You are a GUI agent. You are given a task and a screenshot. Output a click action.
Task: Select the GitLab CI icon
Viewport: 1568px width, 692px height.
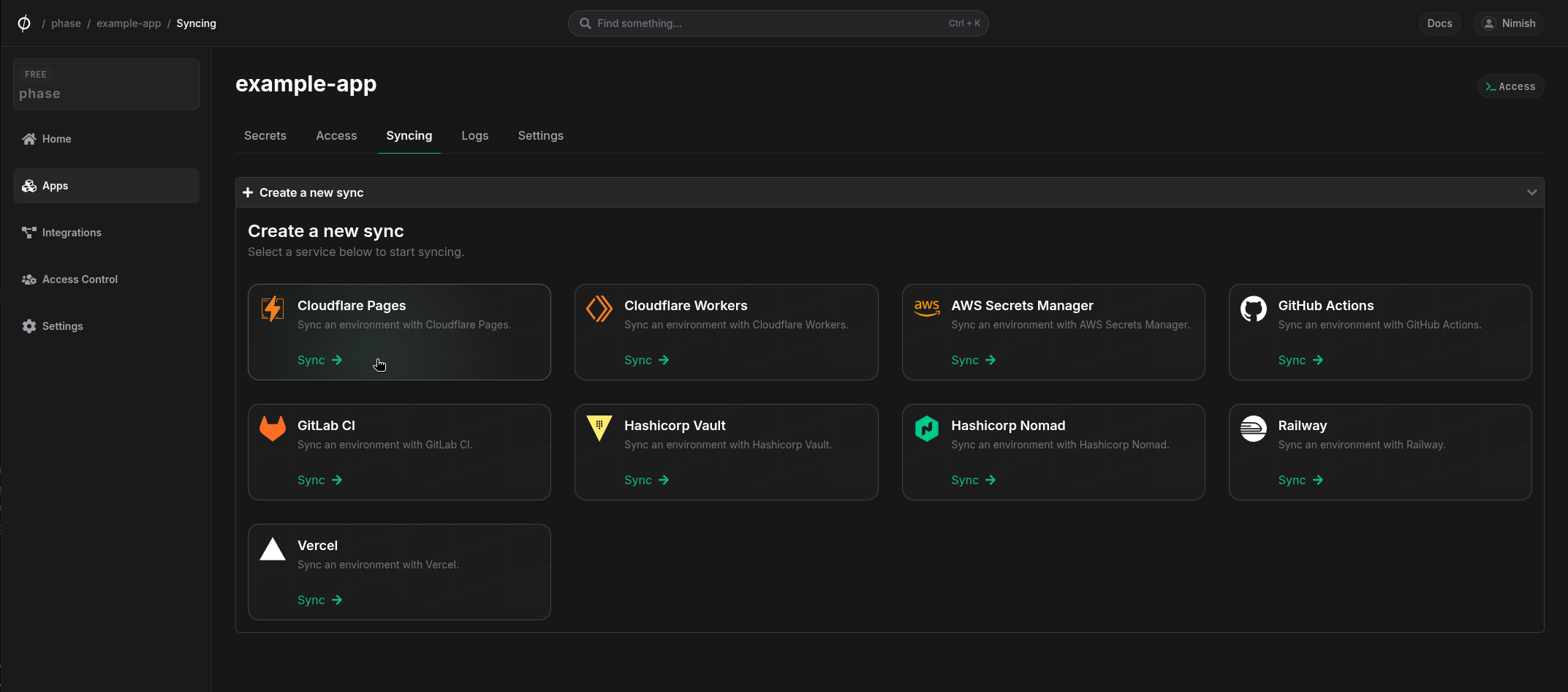(272, 428)
